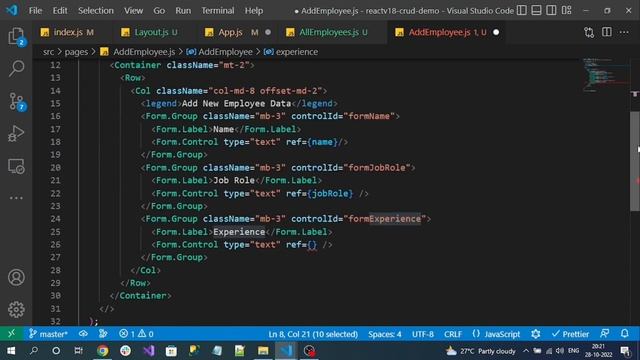Viewport: 640px width, 360px height.
Task: Open Terminal menu
Action: point(218,11)
